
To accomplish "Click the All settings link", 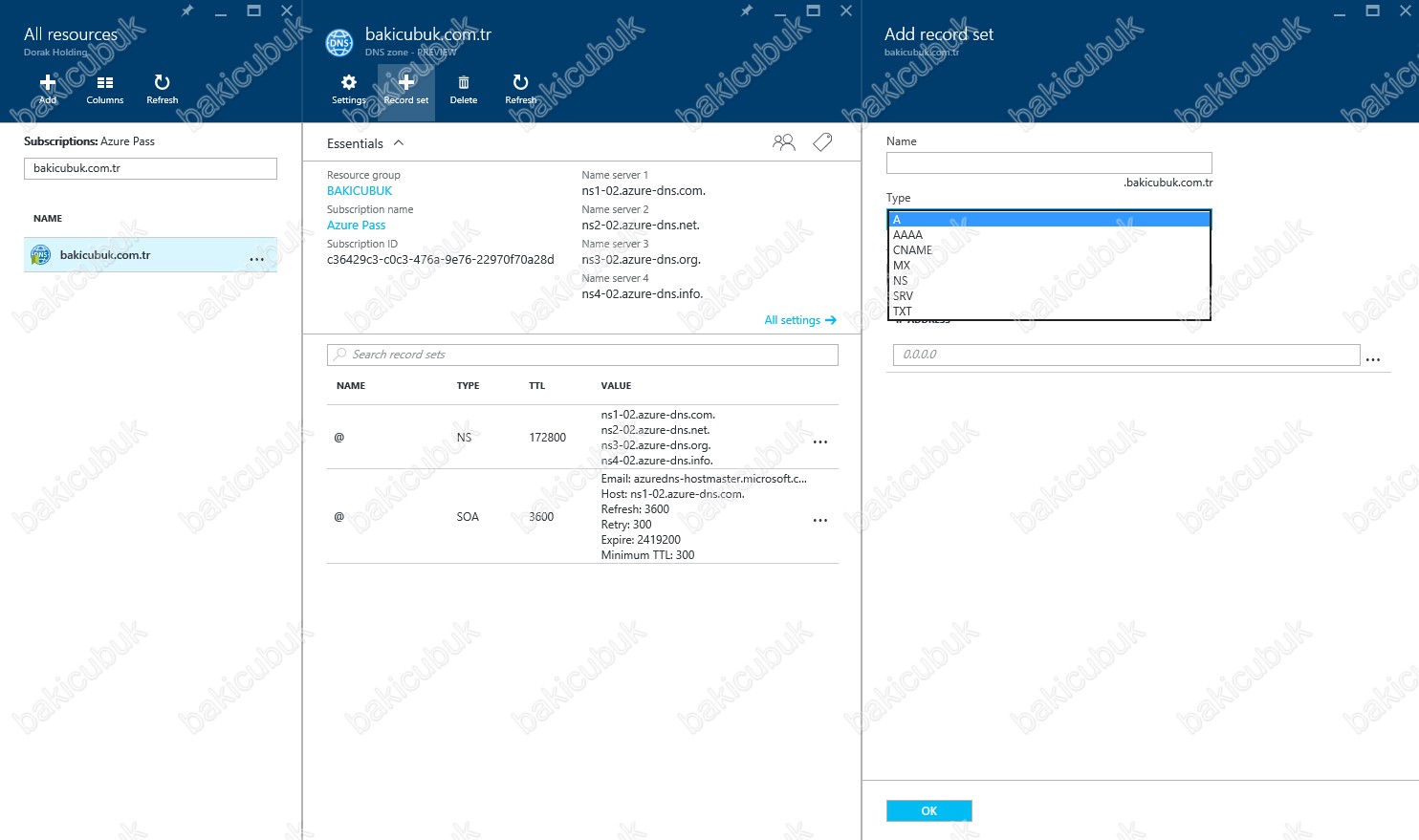I will pos(799,320).
